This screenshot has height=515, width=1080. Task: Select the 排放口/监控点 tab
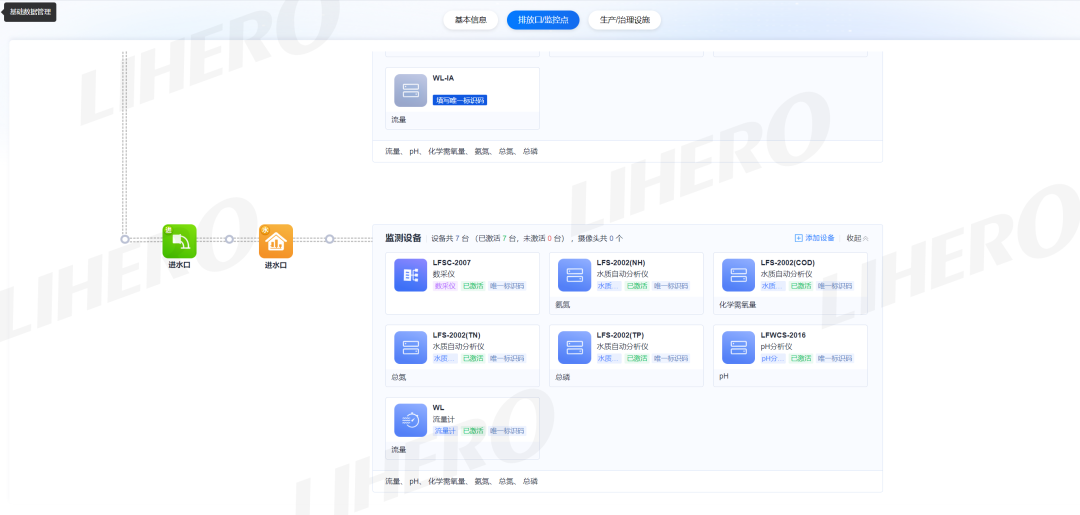click(x=543, y=20)
